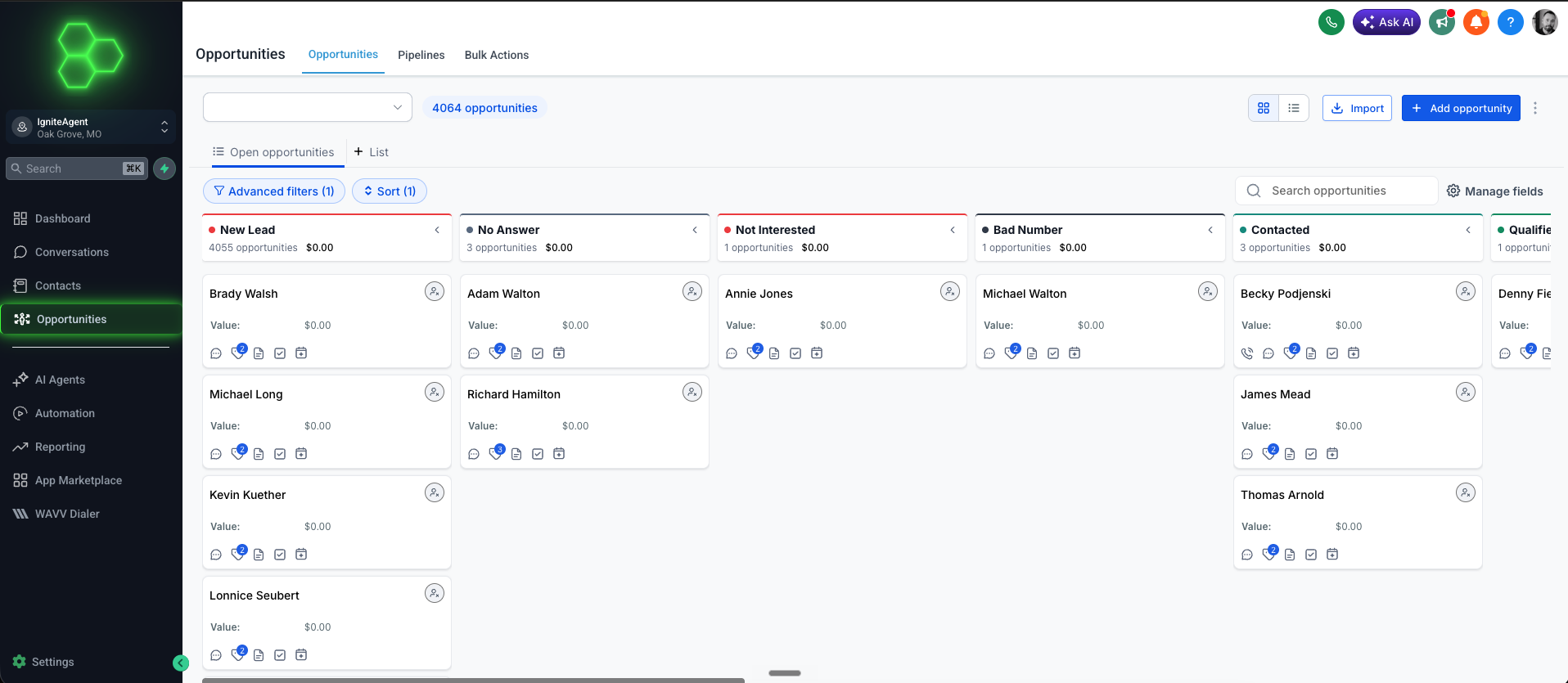Screen dimensions: 1568x683
Task: Open the three-dot more options menu
Action: tap(1535, 108)
